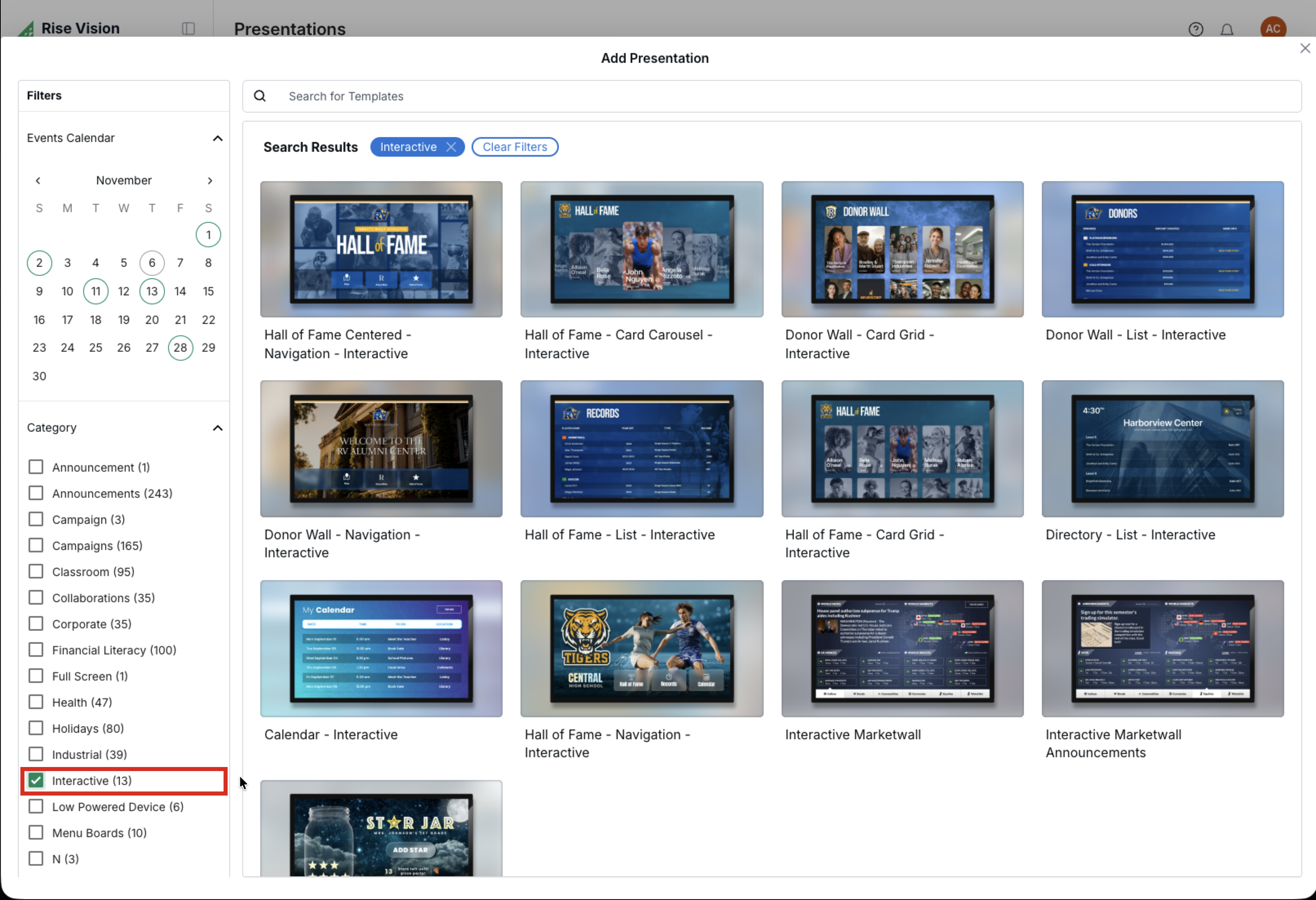Open the AC user avatar

1272,28
